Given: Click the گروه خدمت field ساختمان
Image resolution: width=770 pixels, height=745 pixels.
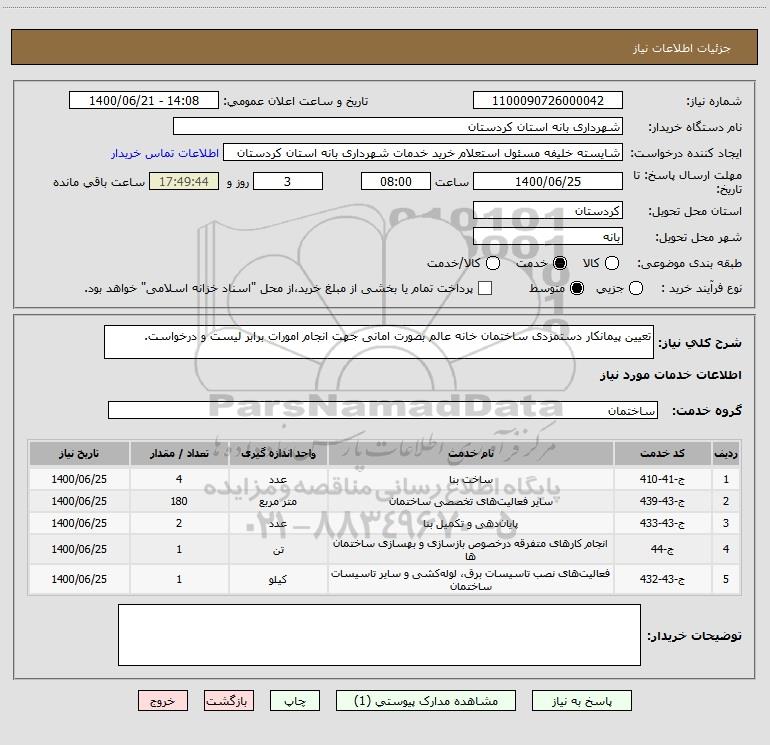Looking at the screenshot, I should pyautogui.click(x=383, y=410).
